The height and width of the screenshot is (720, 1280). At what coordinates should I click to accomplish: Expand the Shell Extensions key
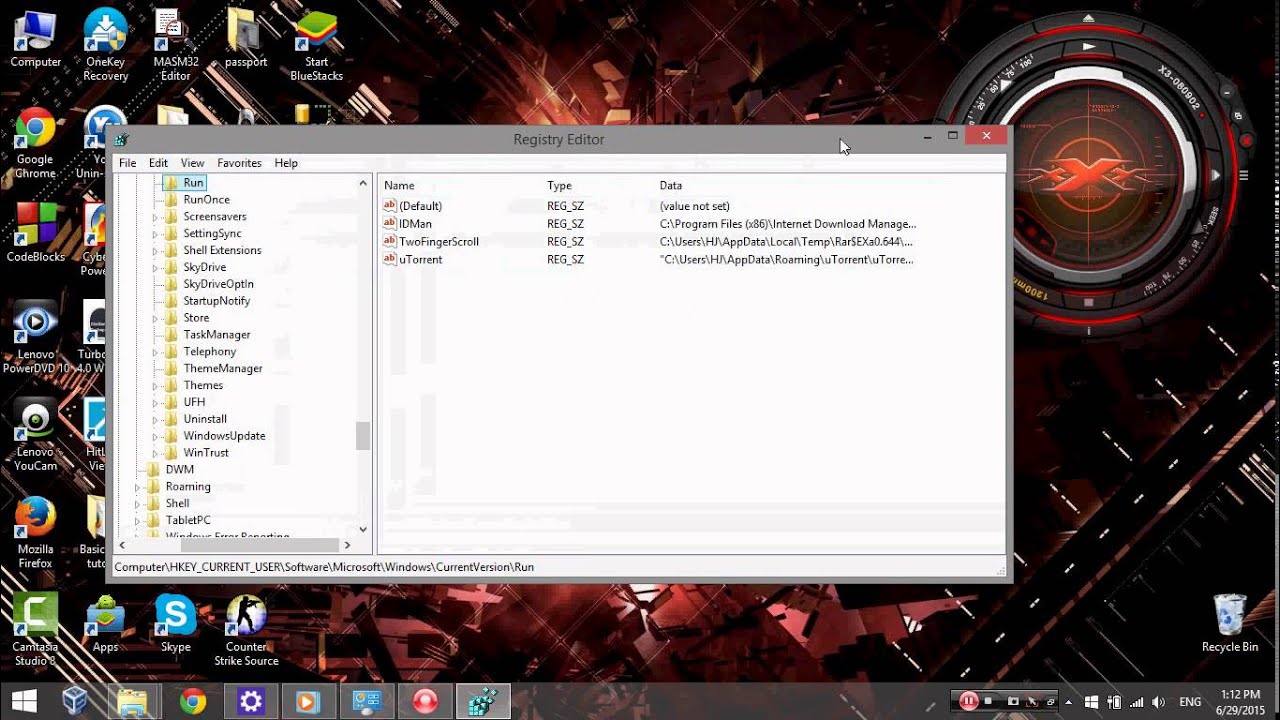coord(155,251)
